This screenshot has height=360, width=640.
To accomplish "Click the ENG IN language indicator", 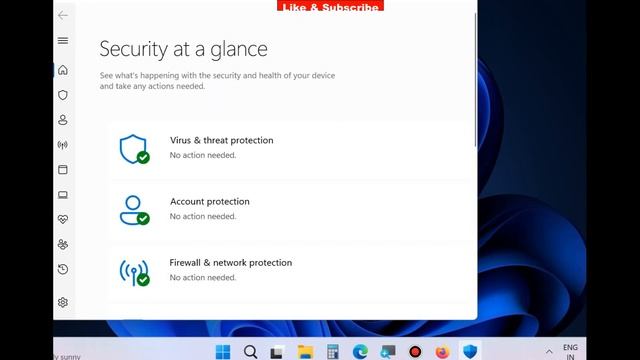I will (x=570, y=352).
